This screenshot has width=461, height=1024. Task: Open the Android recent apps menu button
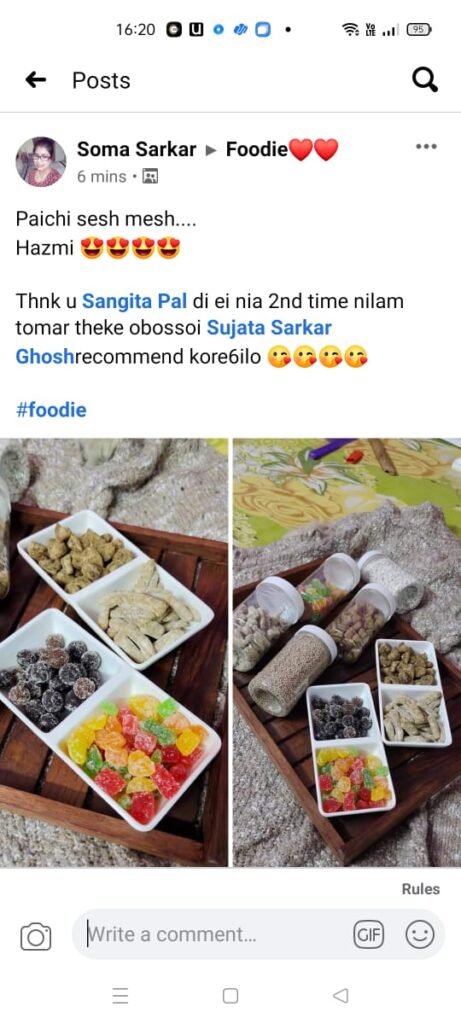(x=120, y=995)
